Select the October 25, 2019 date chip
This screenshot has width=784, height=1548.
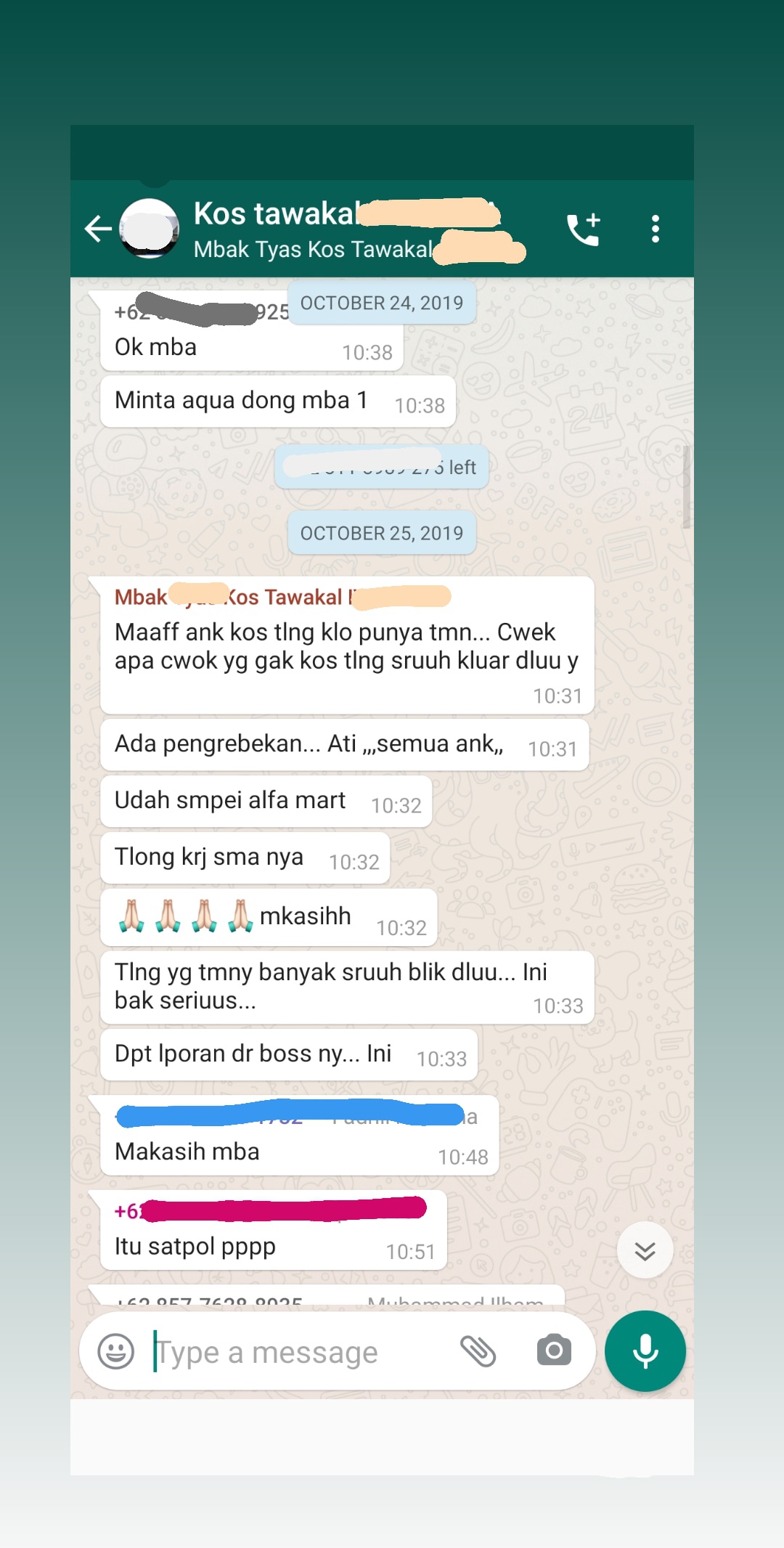click(x=382, y=533)
